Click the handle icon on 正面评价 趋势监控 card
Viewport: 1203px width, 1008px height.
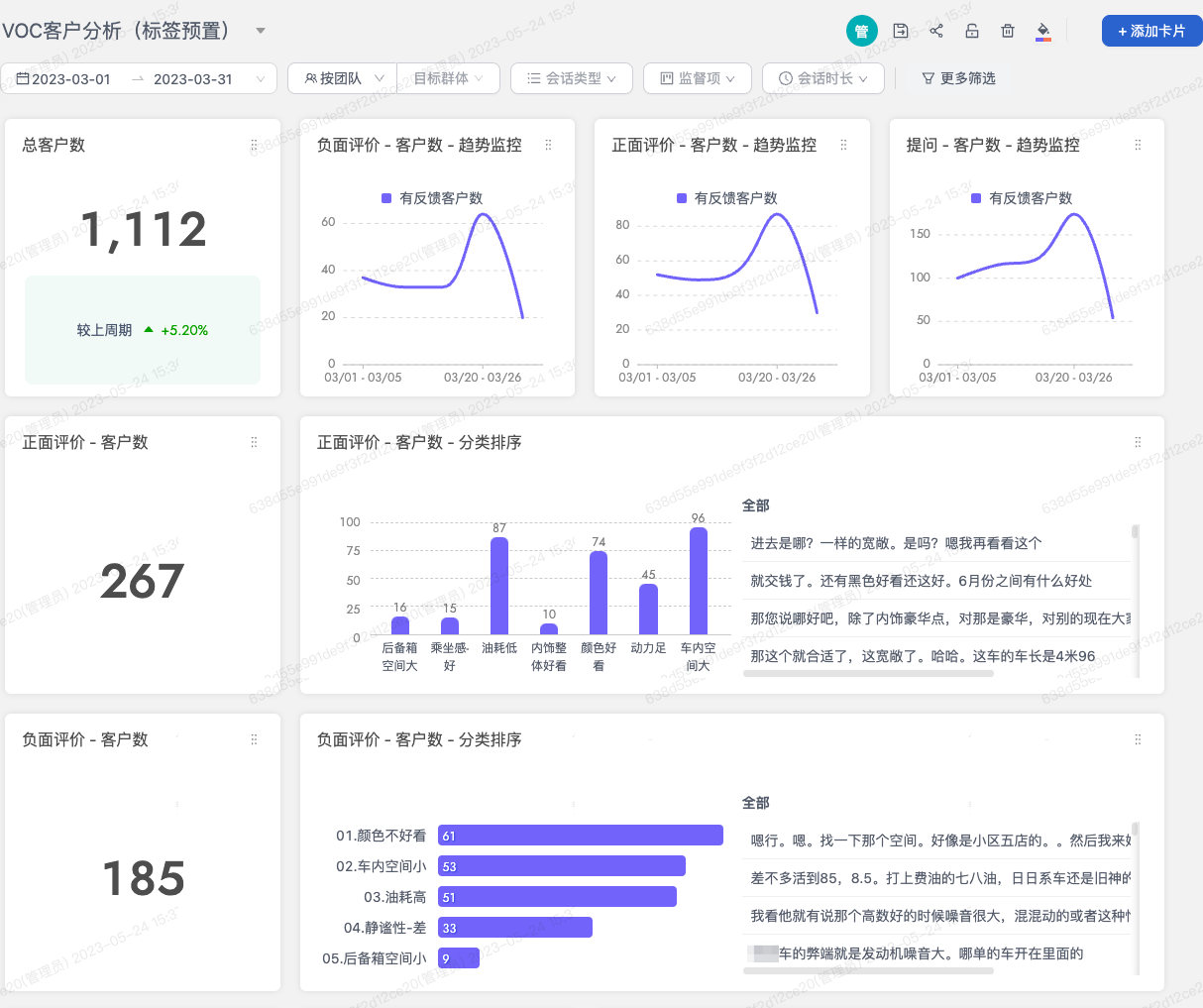tap(843, 145)
